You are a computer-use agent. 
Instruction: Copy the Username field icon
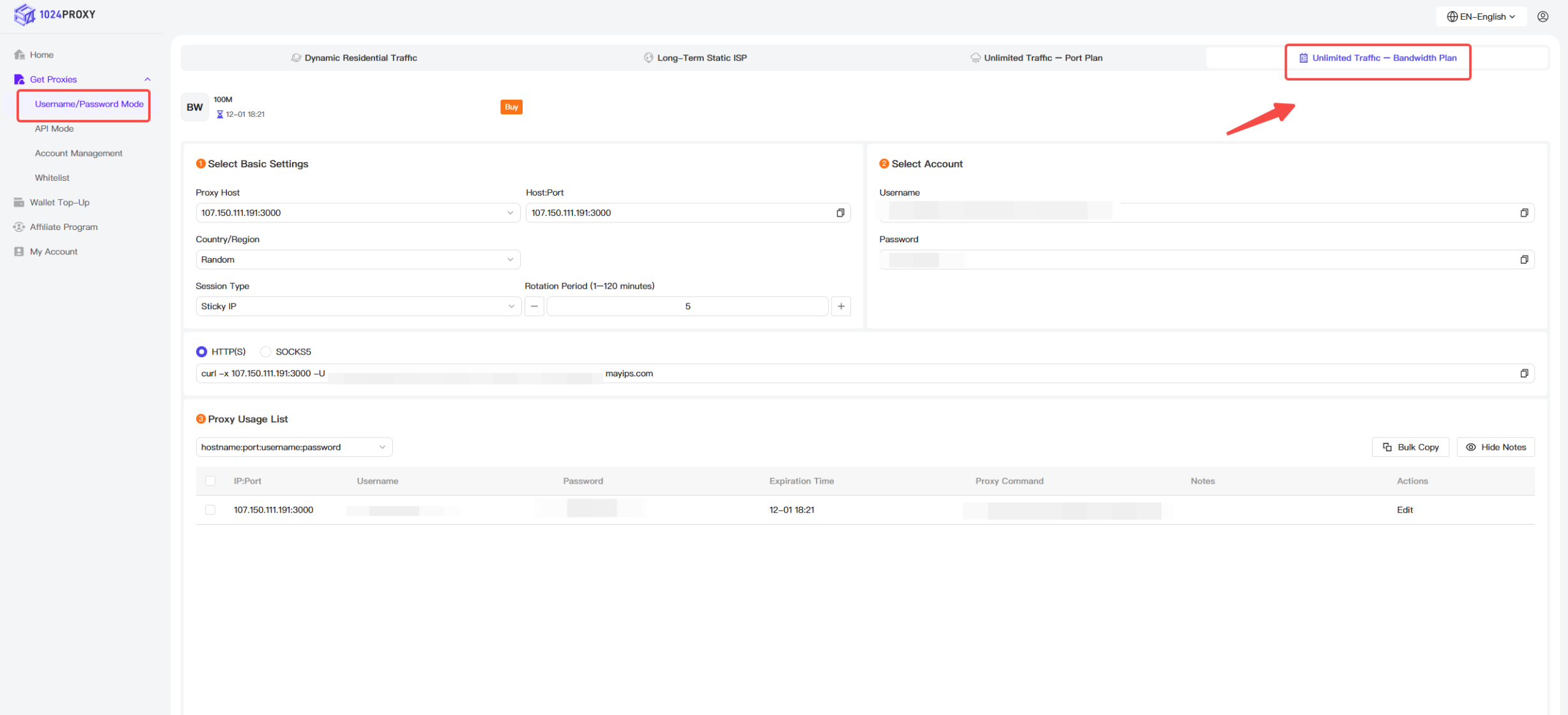pyautogui.click(x=1524, y=213)
